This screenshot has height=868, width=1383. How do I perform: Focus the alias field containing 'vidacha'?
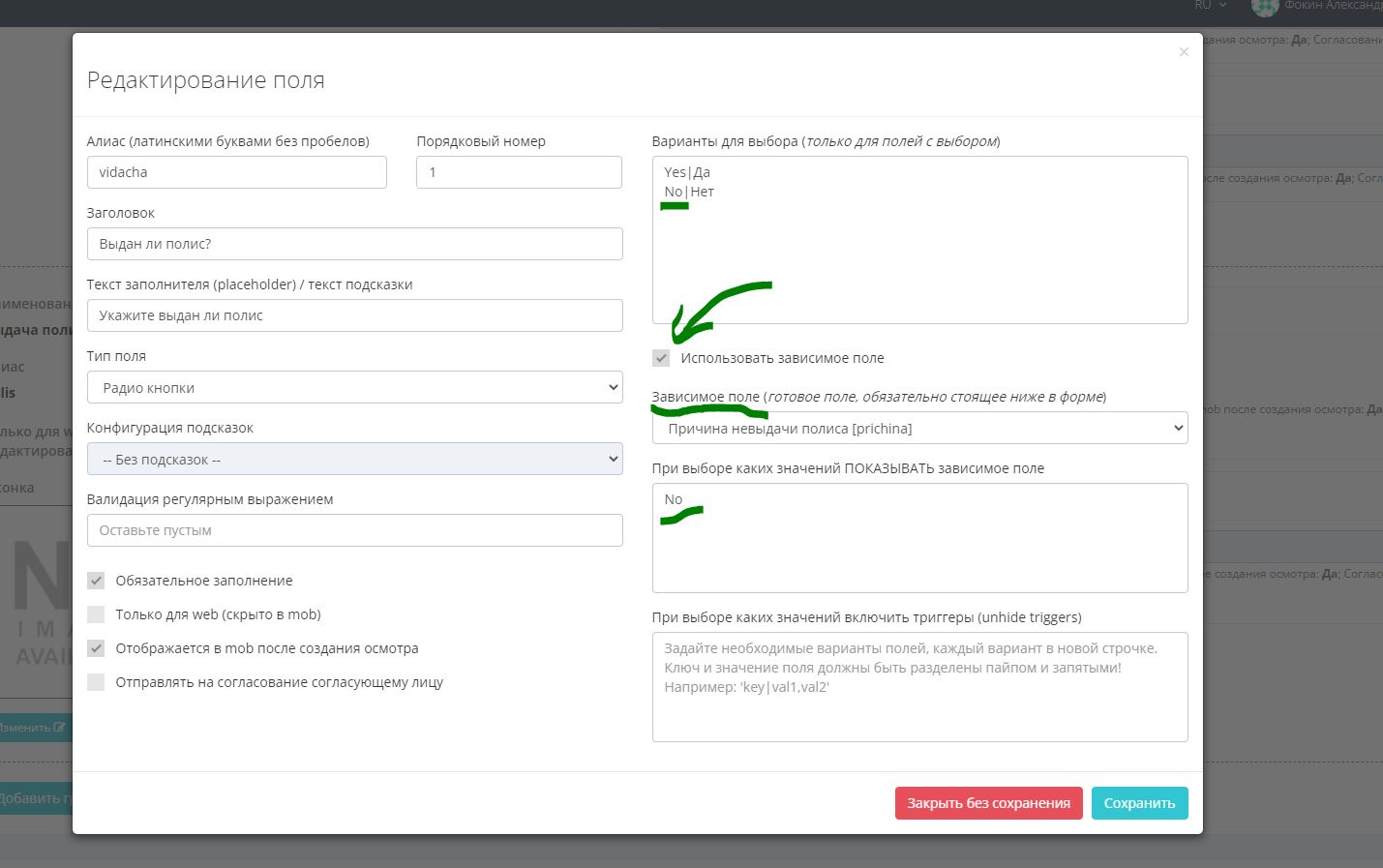tap(236, 172)
